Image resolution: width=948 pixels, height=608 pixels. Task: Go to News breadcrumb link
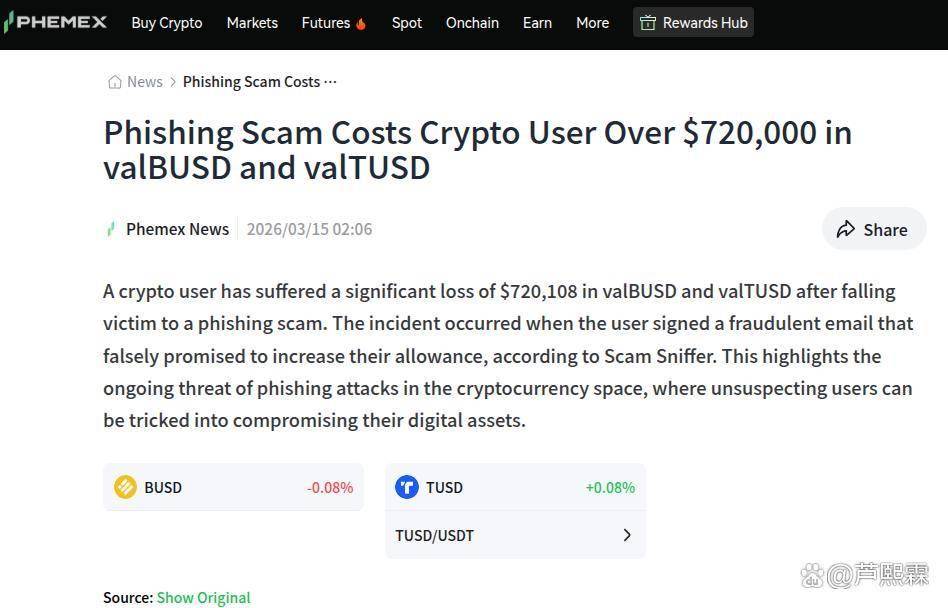click(x=144, y=82)
